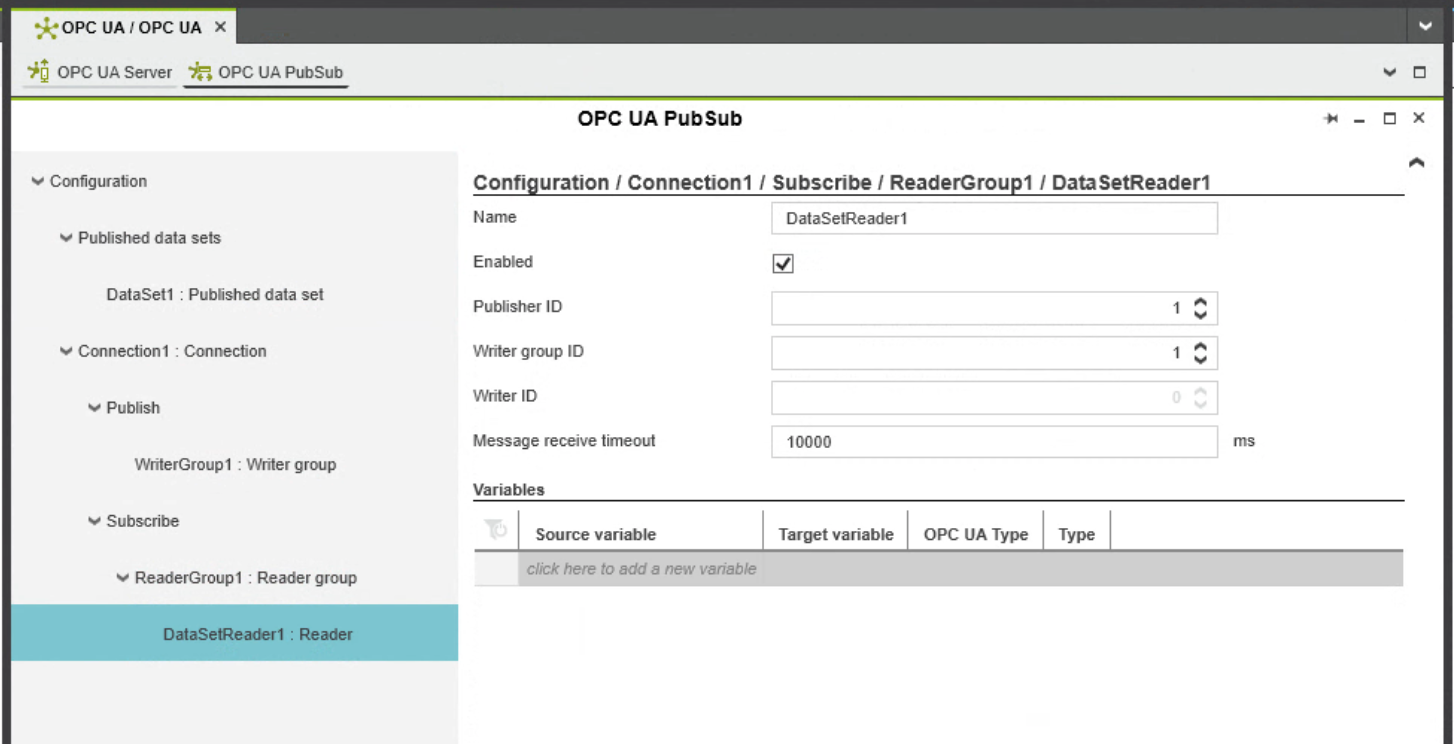Click the OPC UA PubSub icon

pyautogui.click(x=200, y=72)
